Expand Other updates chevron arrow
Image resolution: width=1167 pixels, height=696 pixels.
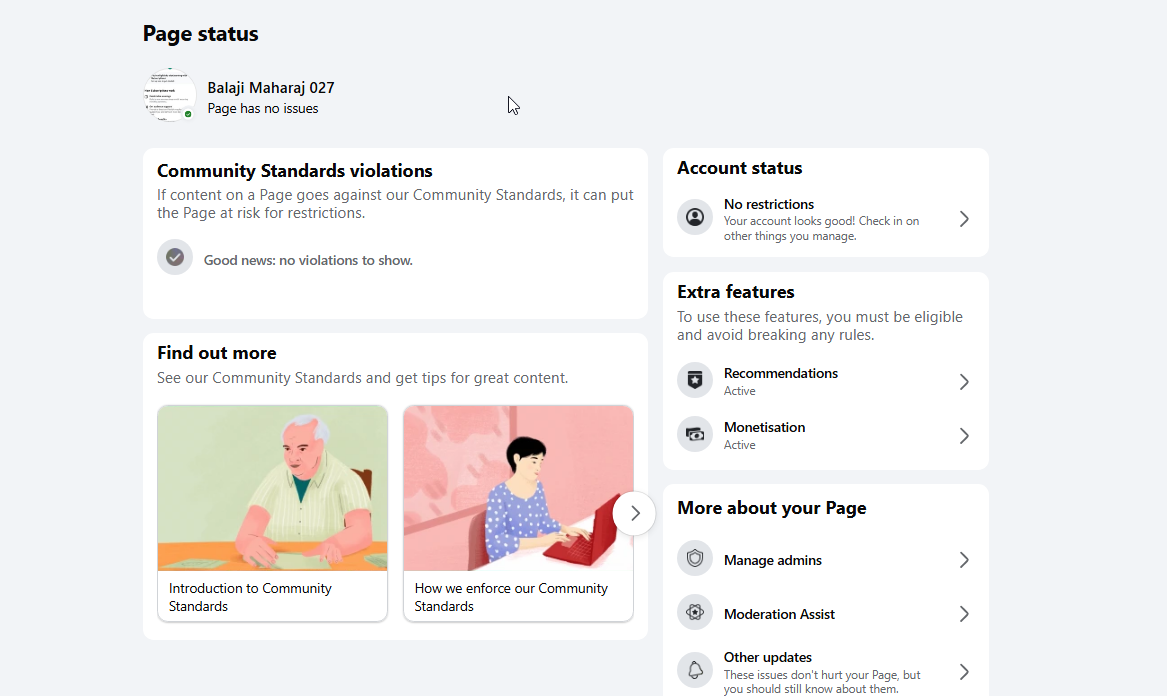(964, 671)
